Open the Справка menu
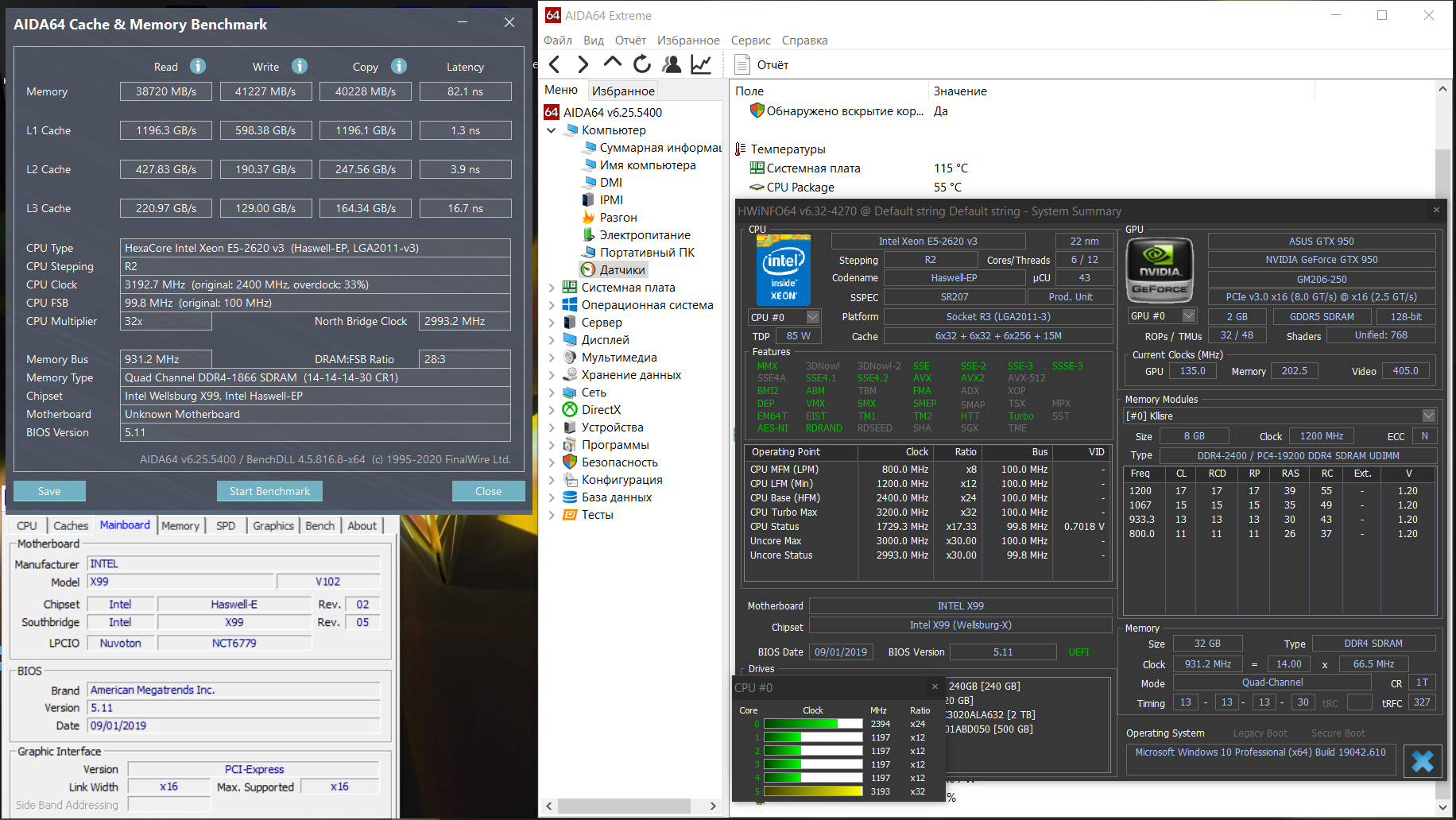The height and width of the screenshot is (820, 1456). click(x=805, y=41)
